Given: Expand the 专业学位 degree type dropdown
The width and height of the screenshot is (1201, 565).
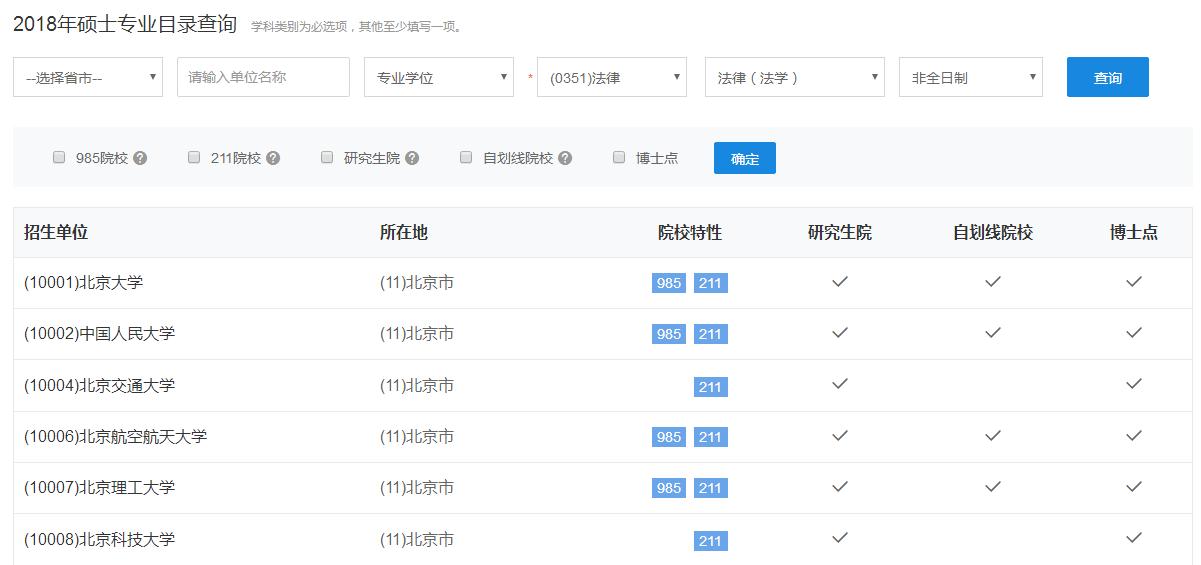Looking at the screenshot, I should (x=439, y=77).
